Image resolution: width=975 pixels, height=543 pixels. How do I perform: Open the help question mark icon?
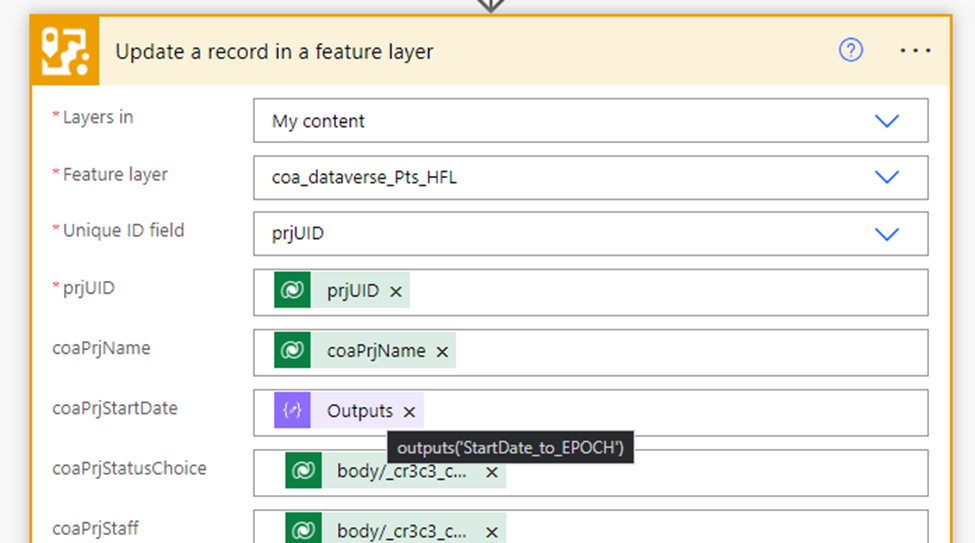click(850, 50)
